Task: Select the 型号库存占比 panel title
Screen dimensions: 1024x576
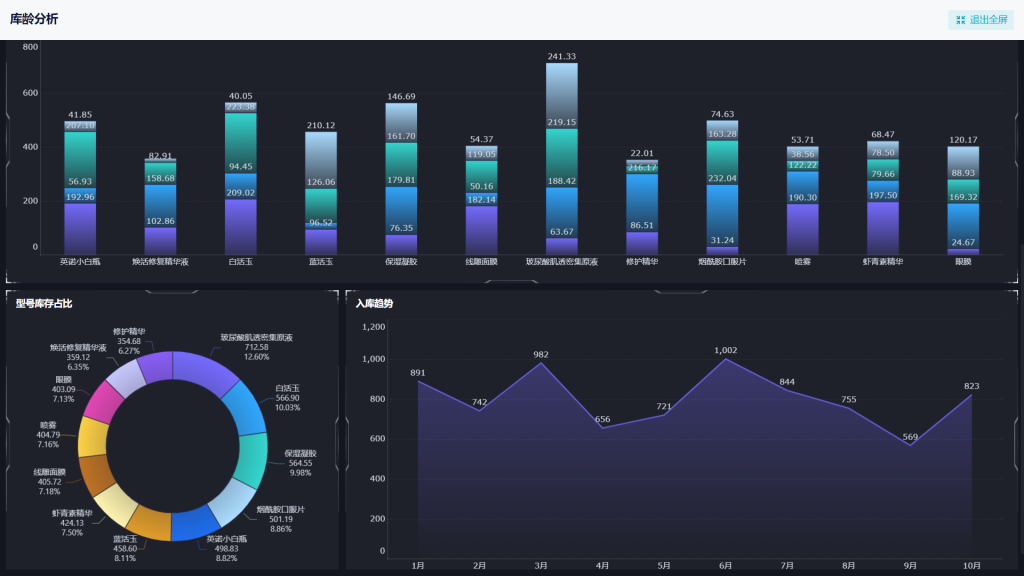Action: [44, 303]
